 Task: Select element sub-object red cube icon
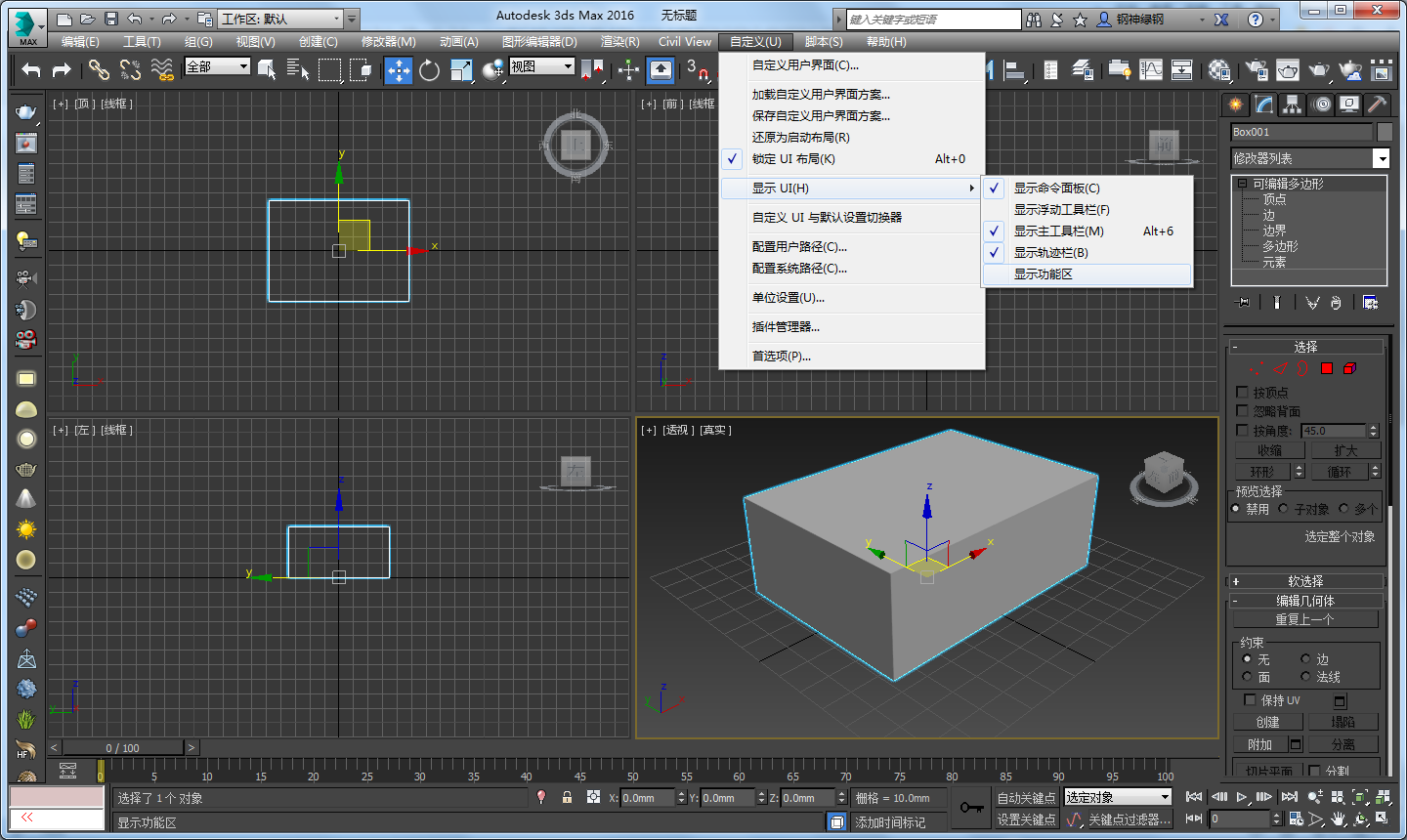(x=1349, y=368)
